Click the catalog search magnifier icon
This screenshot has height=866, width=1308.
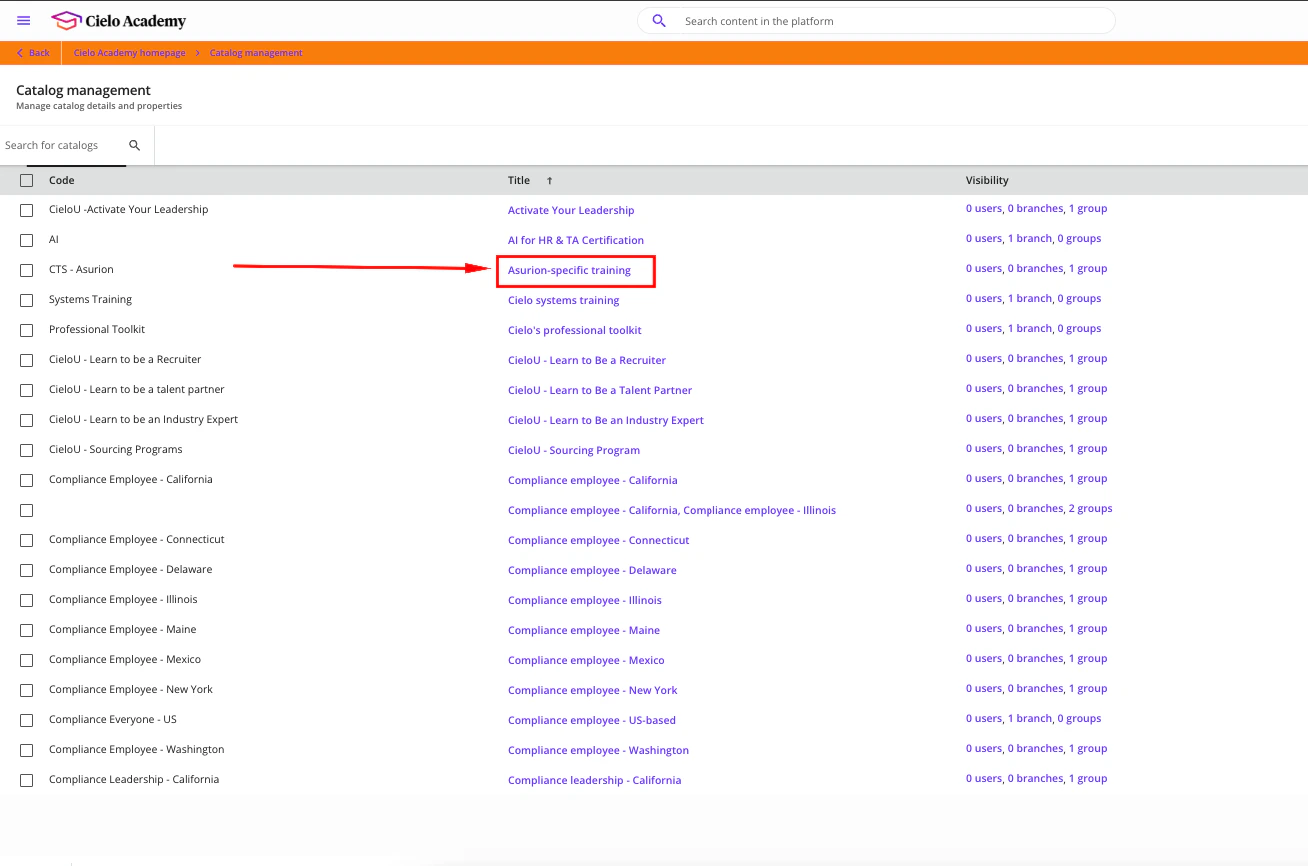(134, 144)
